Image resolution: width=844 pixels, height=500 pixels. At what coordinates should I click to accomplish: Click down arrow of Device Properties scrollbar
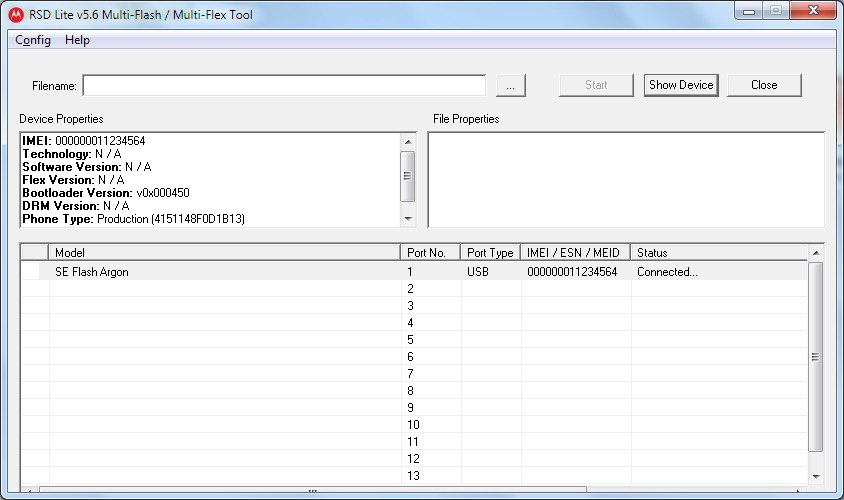pos(408,219)
